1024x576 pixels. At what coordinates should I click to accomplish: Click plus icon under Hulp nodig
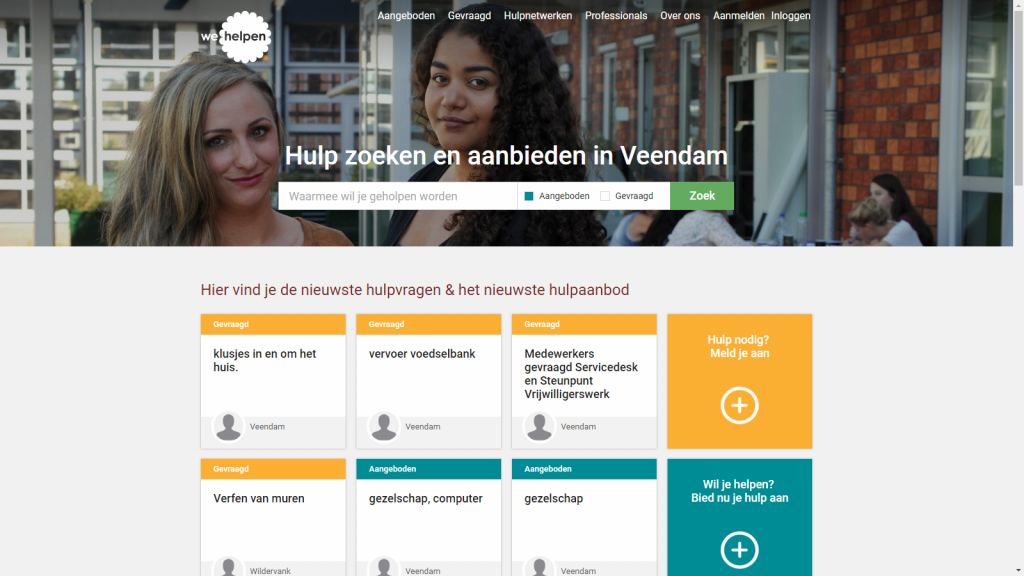(739, 406)
